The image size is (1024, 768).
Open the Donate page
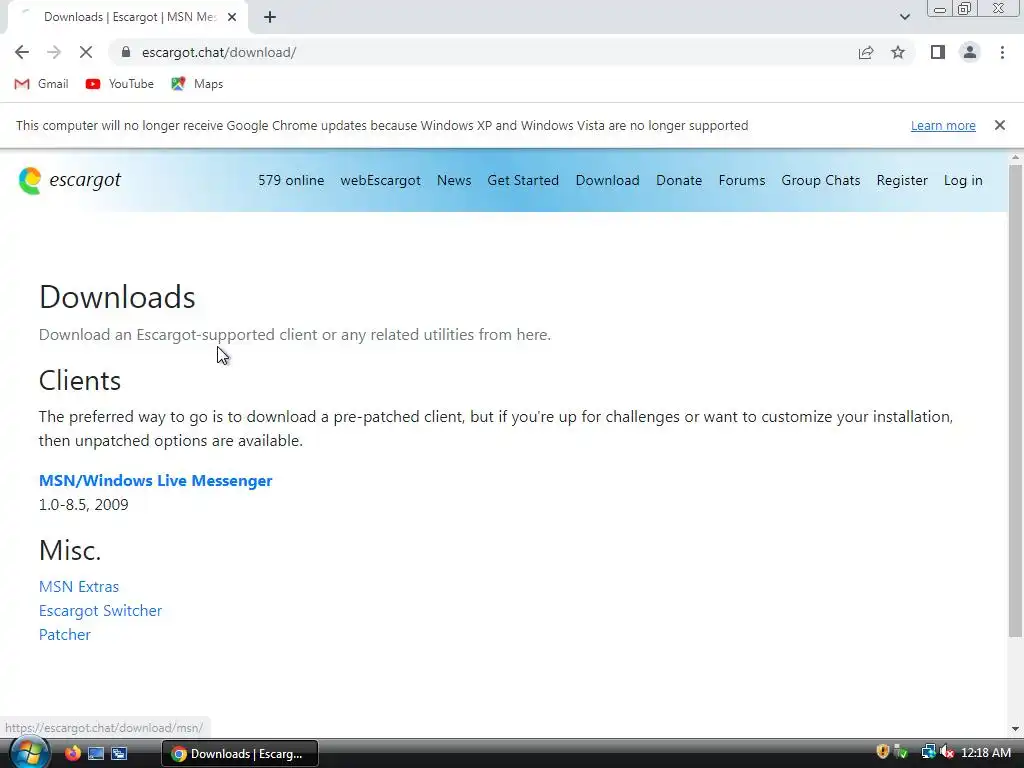coord(679,180)
